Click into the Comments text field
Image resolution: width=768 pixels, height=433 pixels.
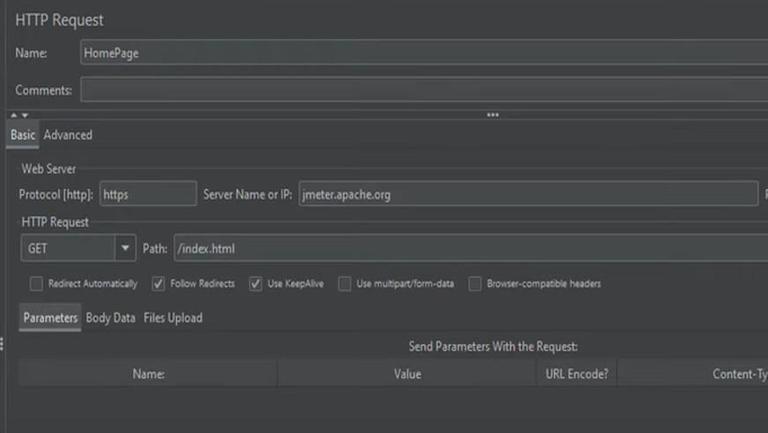(420, 90)
